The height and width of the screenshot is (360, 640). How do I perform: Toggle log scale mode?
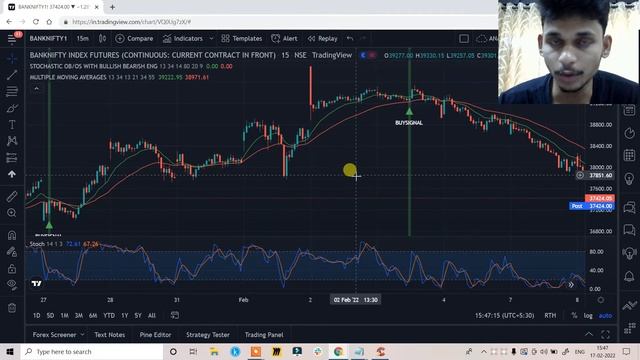coord(588,316)
